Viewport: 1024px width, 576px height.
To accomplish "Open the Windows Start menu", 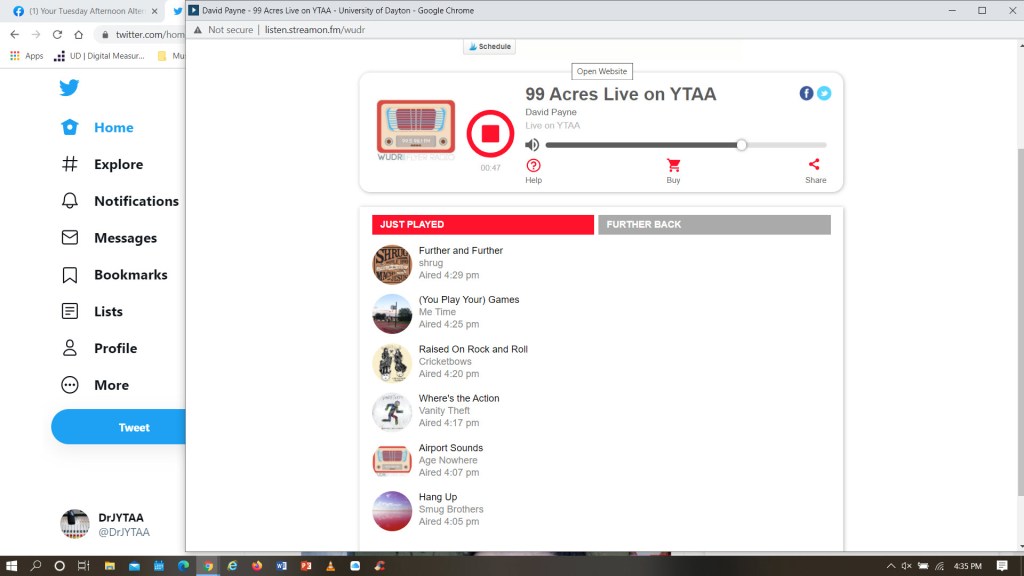I will click(x=11, y=566).
